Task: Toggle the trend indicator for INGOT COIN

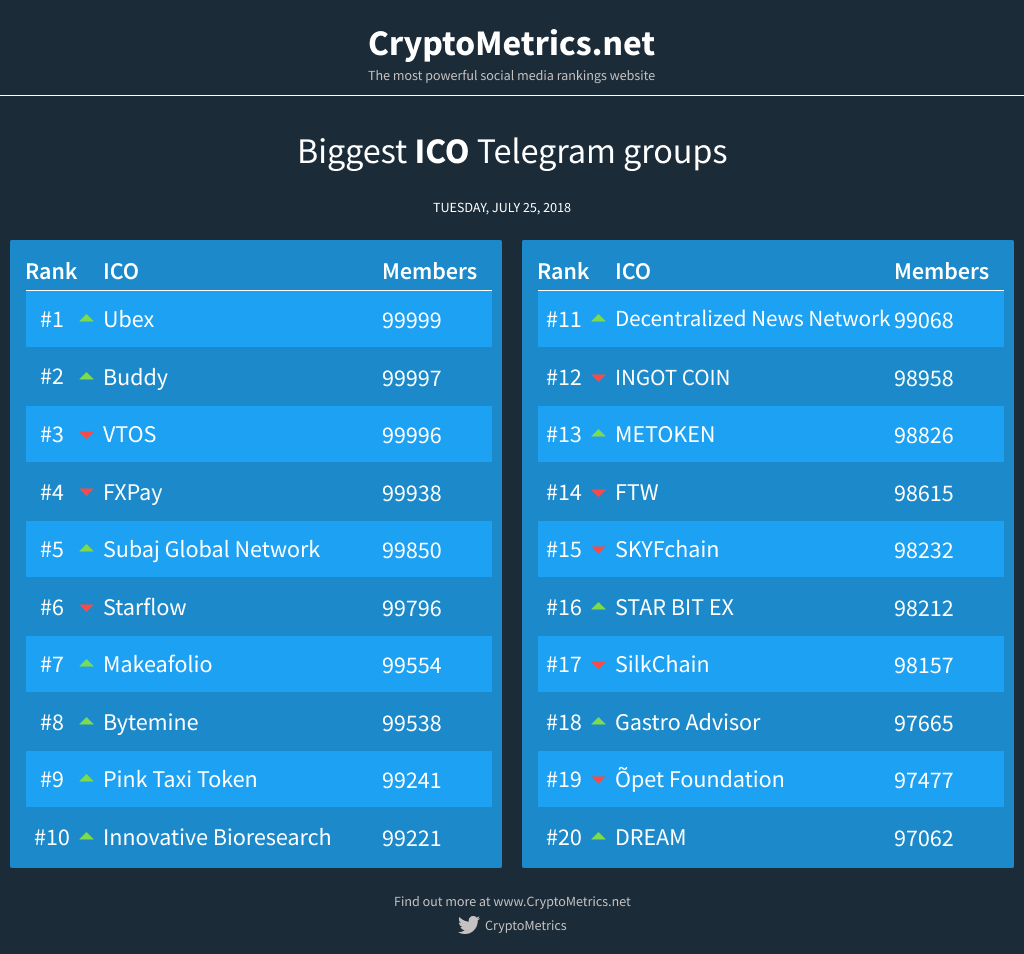Action: tap(597, 377)
